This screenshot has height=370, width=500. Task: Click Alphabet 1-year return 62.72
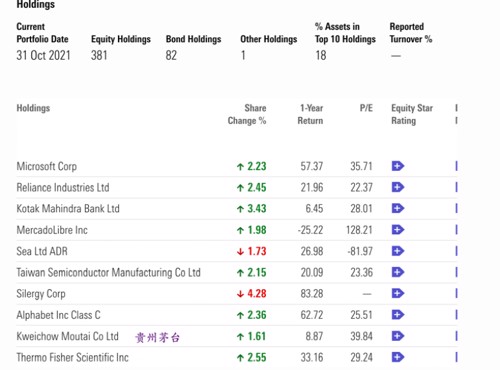[312, 315]
